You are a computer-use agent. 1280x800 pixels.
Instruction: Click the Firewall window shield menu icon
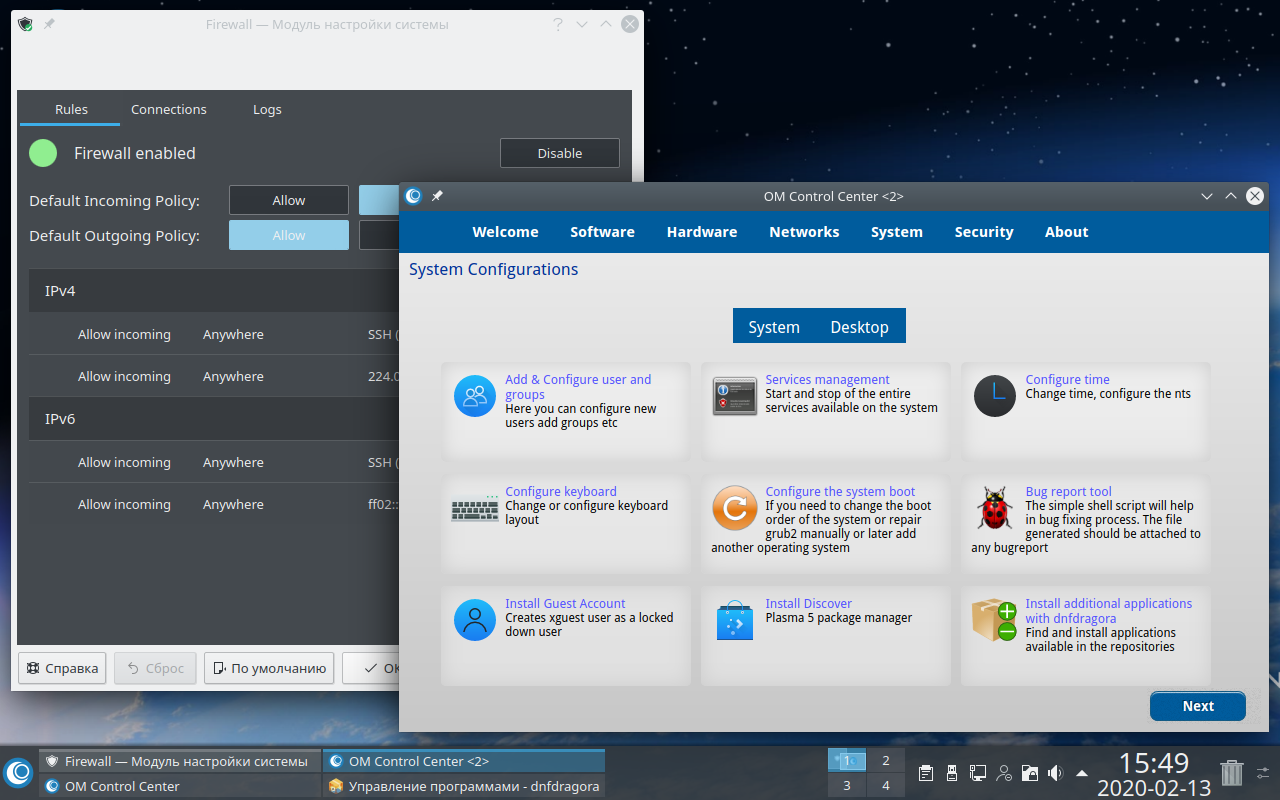[x=25, y=24]
